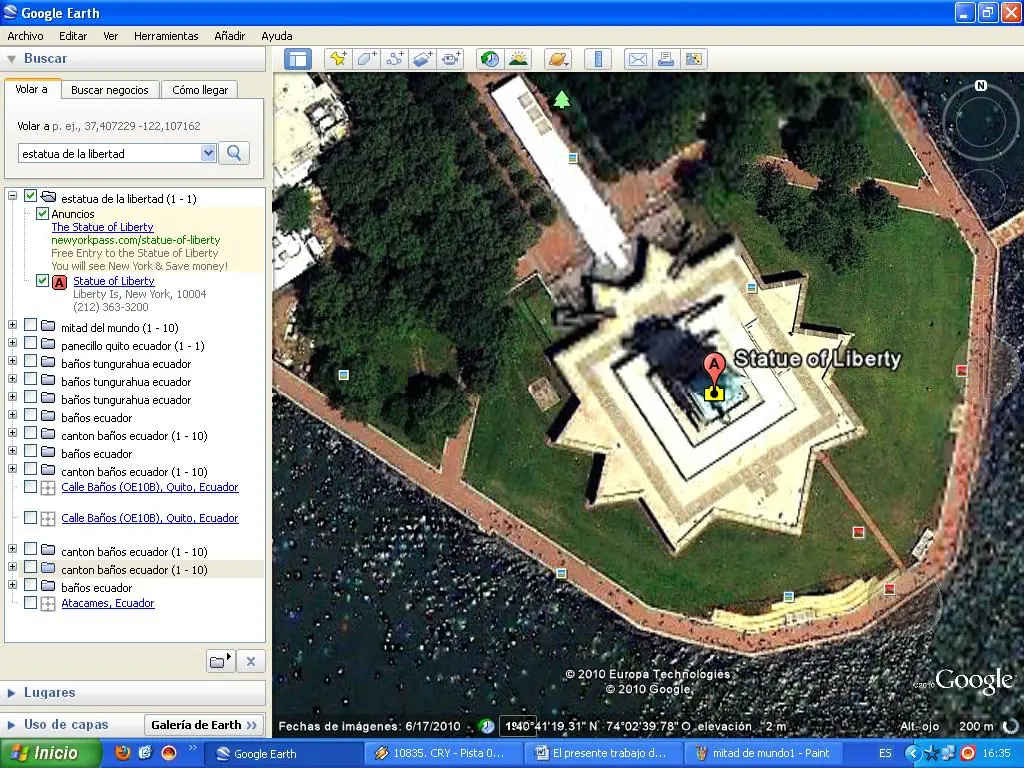This screenshot has height=768, width=1024.
Task: Add a polygon with the polygon tool
Action: click(366, 59)
